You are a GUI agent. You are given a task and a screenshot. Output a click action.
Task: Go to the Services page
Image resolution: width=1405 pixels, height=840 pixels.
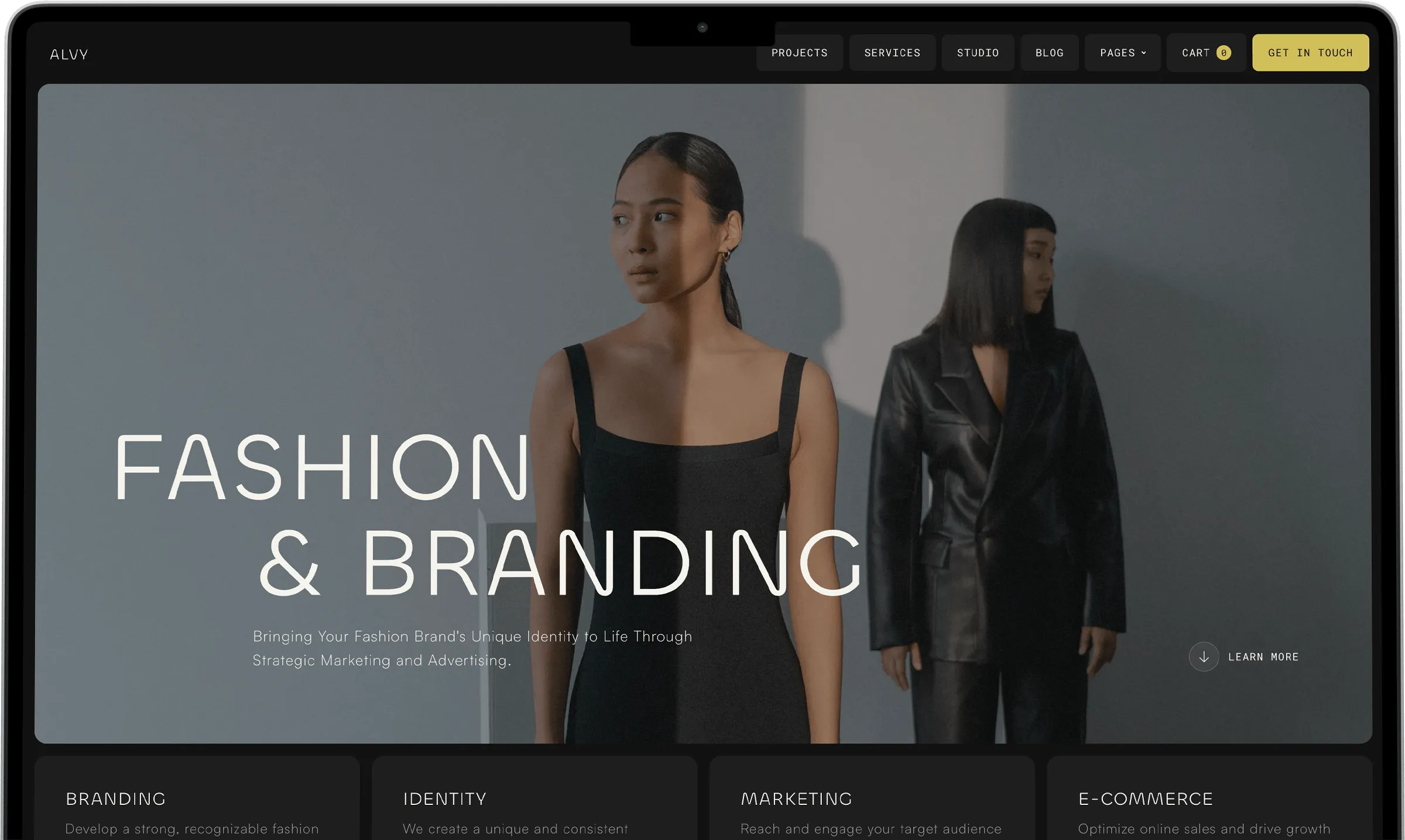click(892, 53)
